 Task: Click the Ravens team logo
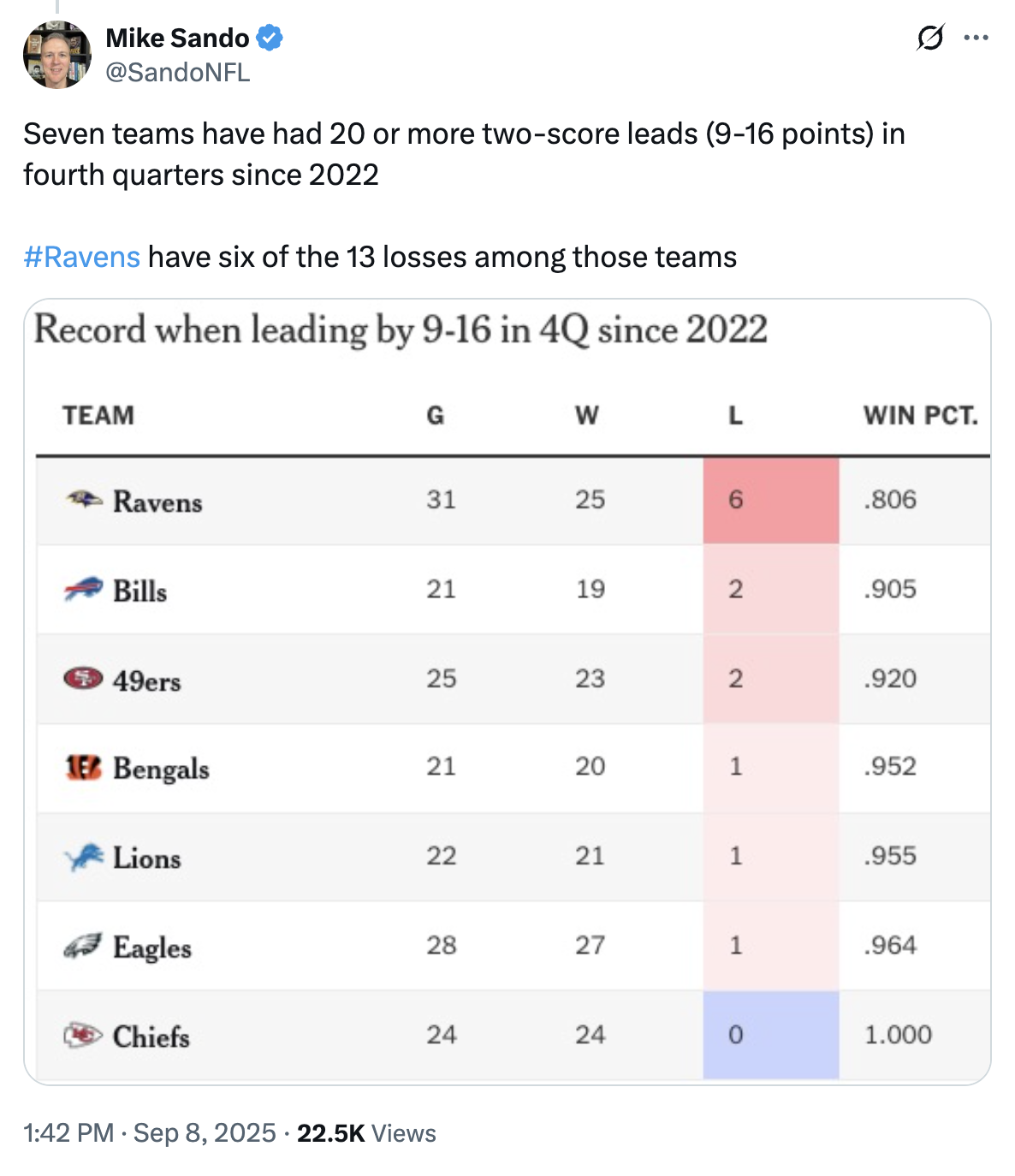[84, 499]
